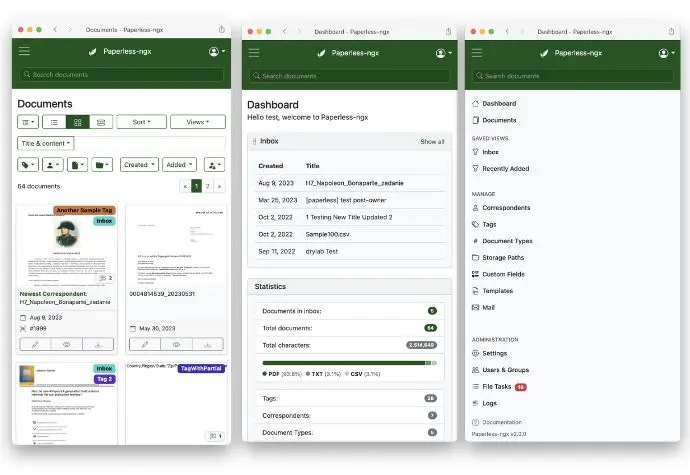690x475 pixels.
Task: Open Inbox saved view in sidebar
Action: [485, 152]
